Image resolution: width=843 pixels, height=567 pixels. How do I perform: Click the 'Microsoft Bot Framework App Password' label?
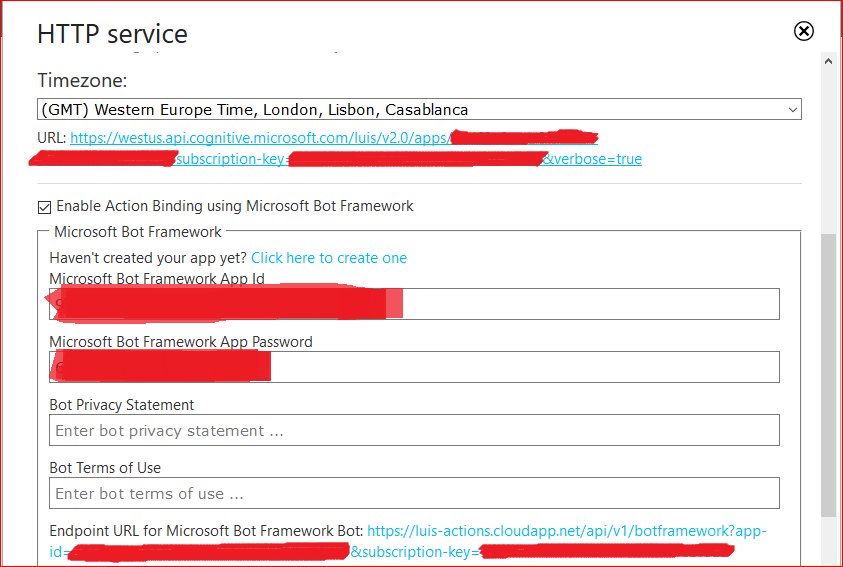tap(181, 342)
